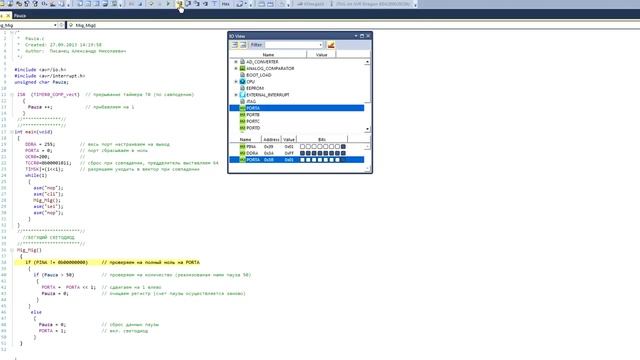Select EXTERNAL_INTERRUPT peripheral
Viewport: 640px width, 360px height.
(x=267, y=95)
